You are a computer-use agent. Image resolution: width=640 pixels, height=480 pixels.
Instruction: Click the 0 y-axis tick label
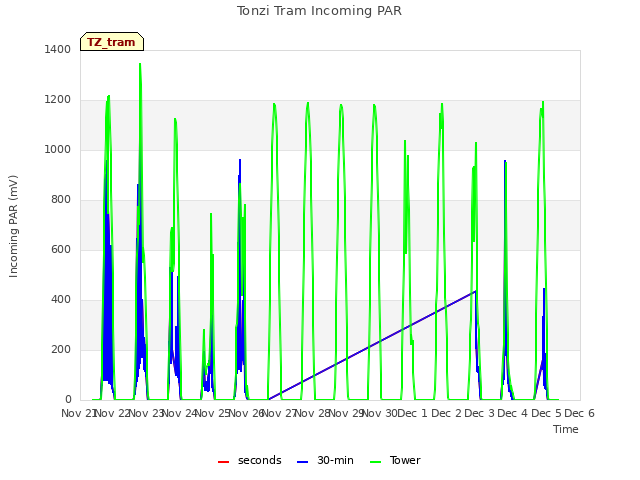[x=68, y=400]
